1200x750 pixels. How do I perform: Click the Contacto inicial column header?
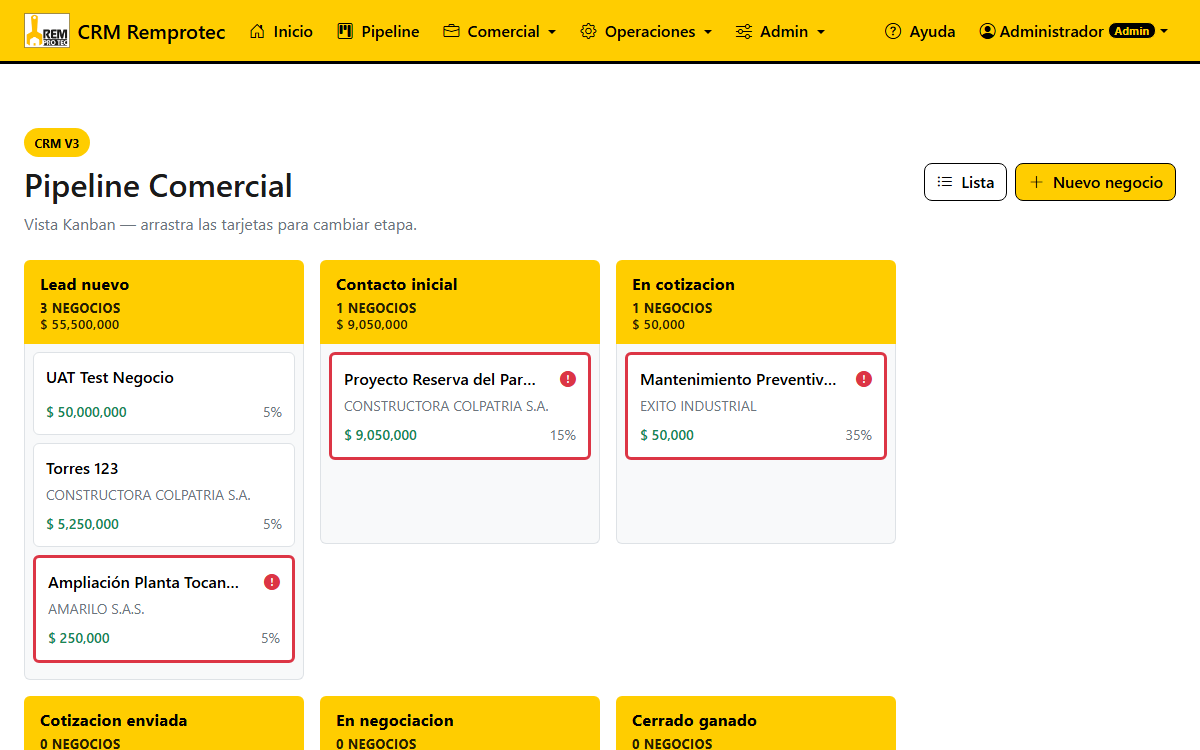click(460, 302)
